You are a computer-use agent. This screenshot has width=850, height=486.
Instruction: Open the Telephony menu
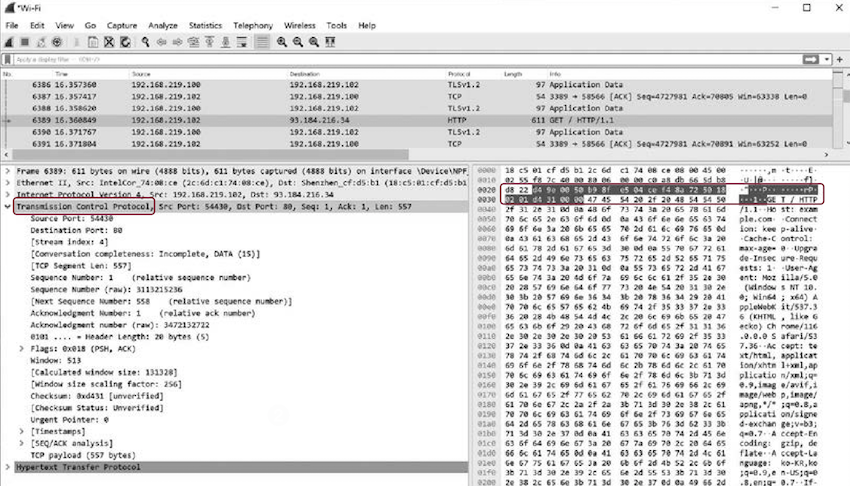[253, 25]
